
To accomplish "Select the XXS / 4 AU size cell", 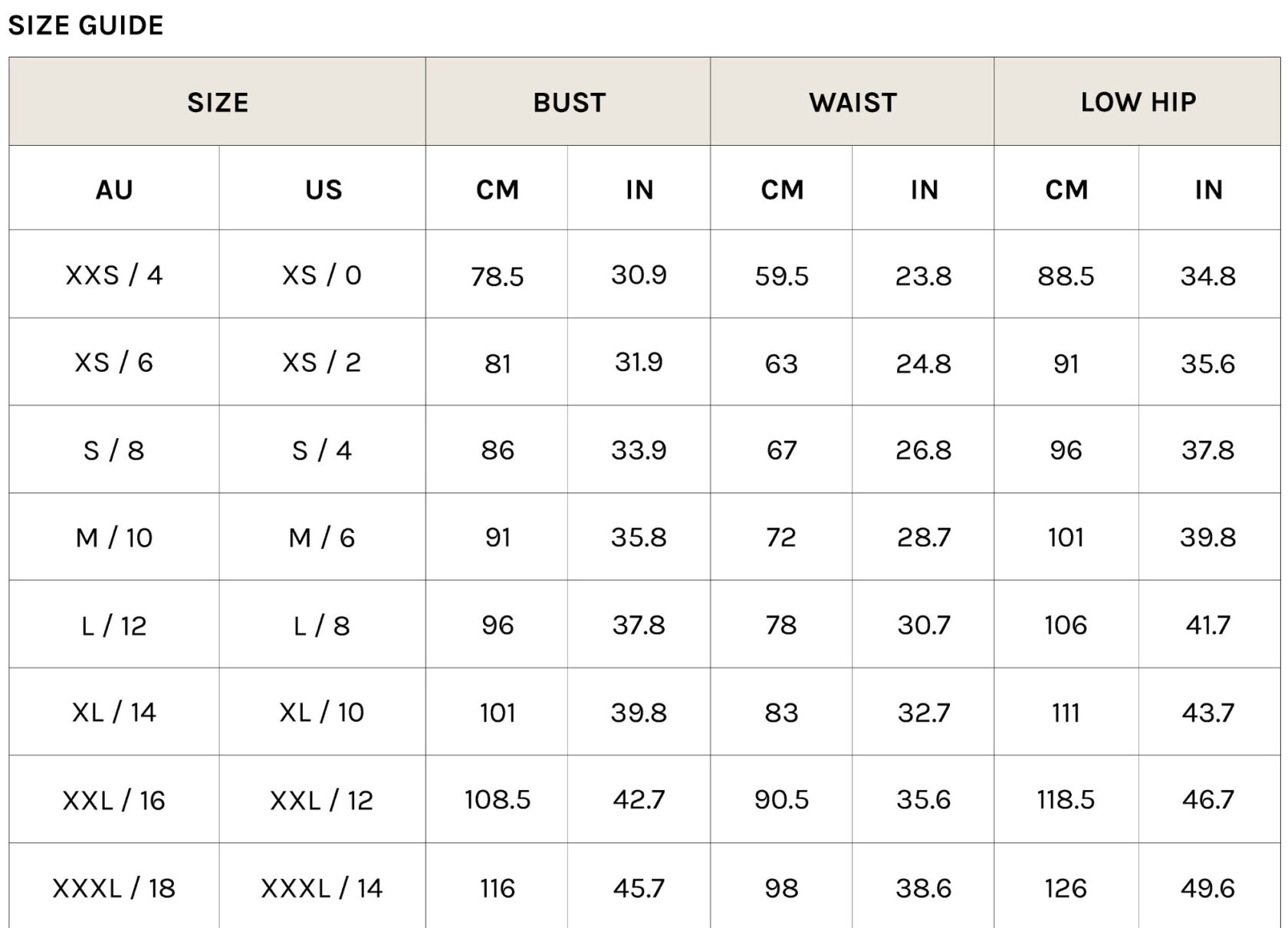I will [x=114, y=275].
